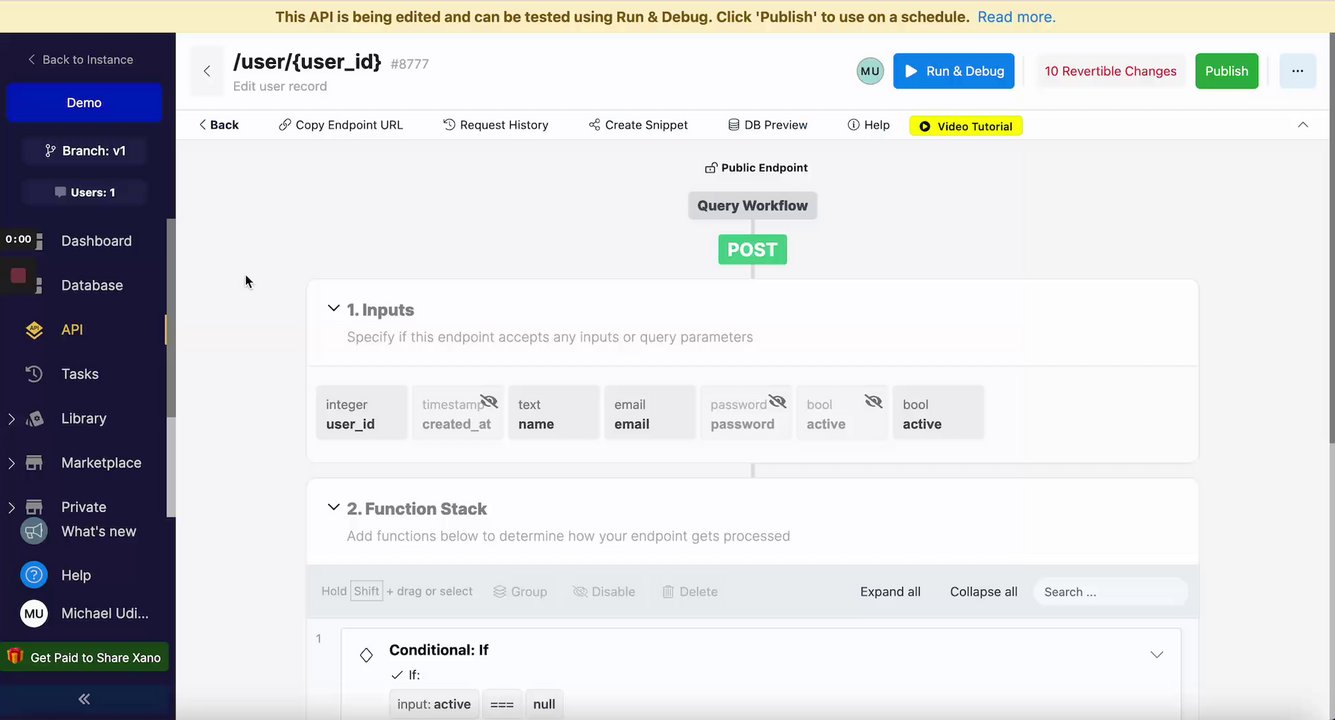Click the What's new megaphone icon
Image resolution: width=1335 pixels, height=720 pixels.
click(x=34, y=531)
